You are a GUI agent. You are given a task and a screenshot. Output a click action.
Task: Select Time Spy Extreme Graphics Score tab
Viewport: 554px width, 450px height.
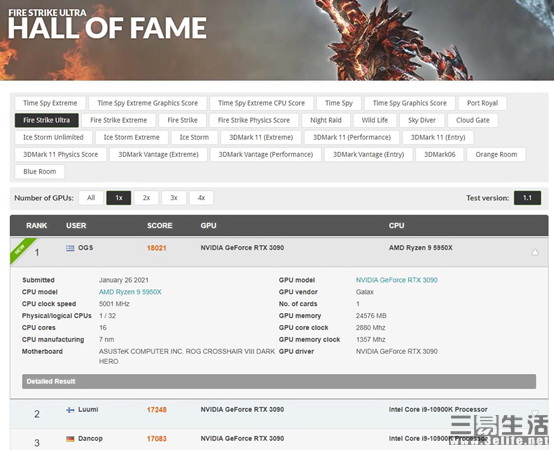point(147,103)
